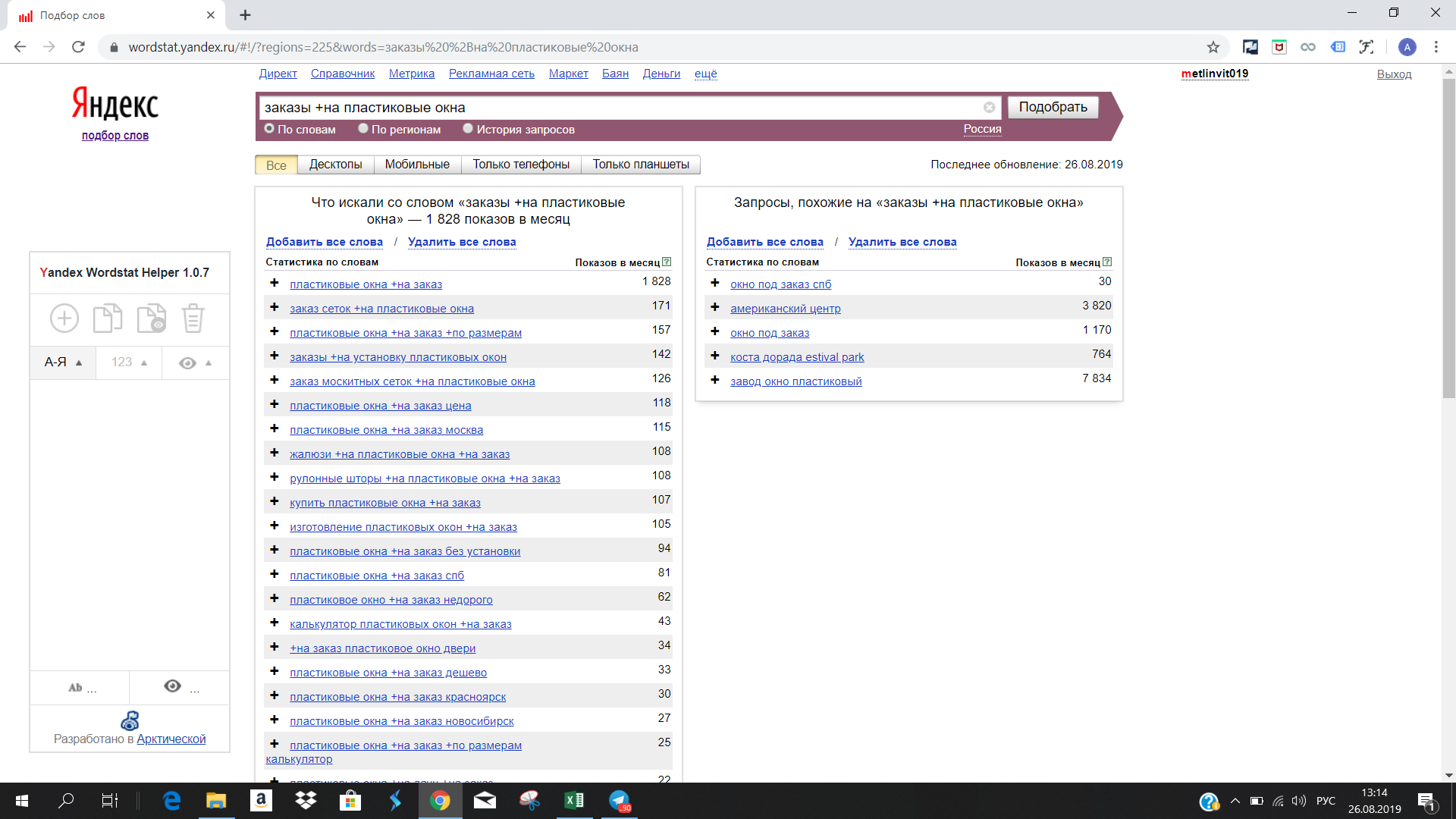Select the По словам radio button
1456x819 pixels.
tap(269, 128)
